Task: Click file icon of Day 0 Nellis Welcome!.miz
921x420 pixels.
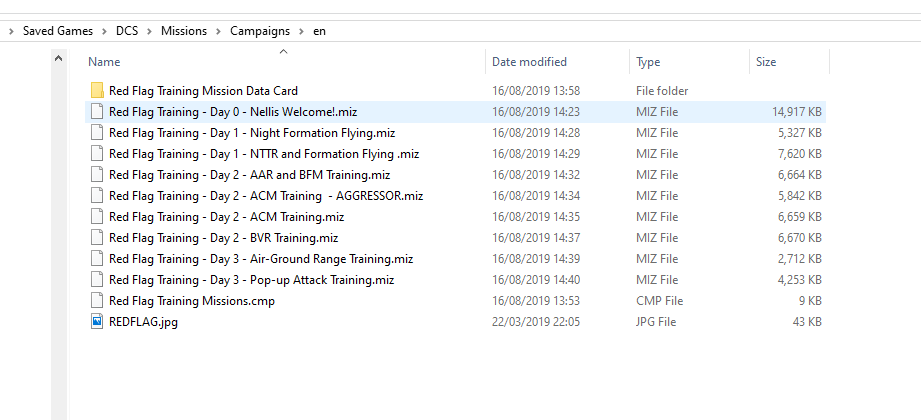Action: click(x=98, y=112)
